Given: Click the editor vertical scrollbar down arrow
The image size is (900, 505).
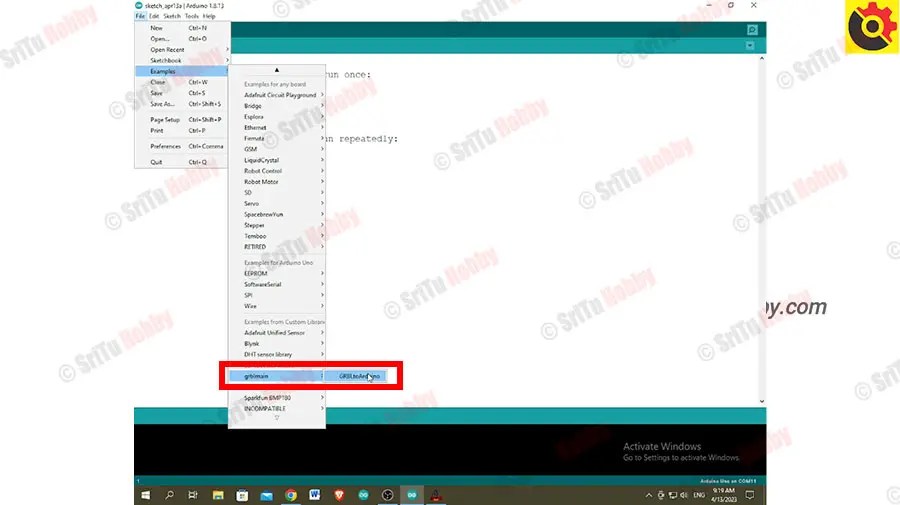Looking at the screenshot, I should [762, 401].
